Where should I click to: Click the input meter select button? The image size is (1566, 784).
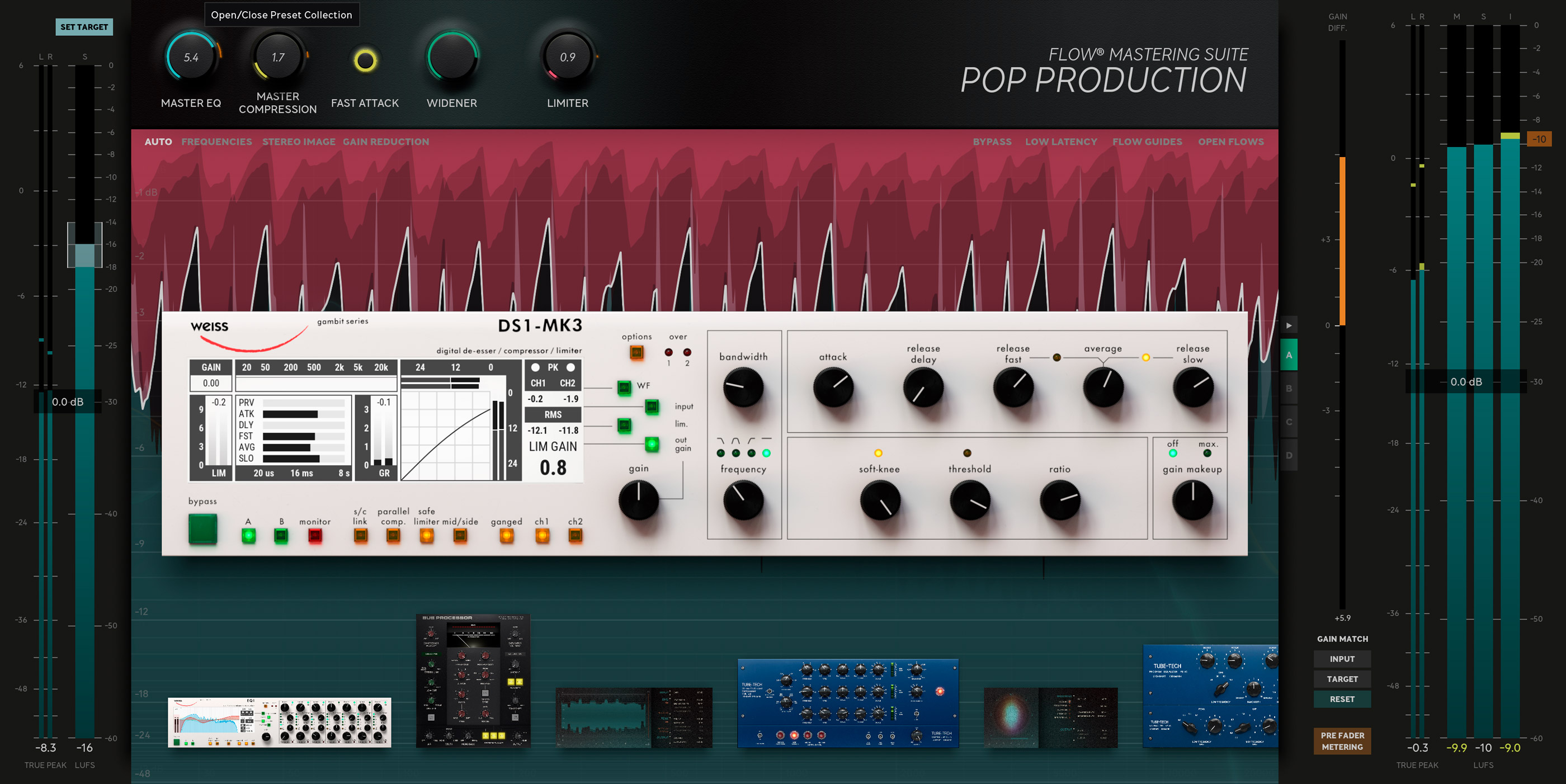pyautogui.click(x=652, y=406)
